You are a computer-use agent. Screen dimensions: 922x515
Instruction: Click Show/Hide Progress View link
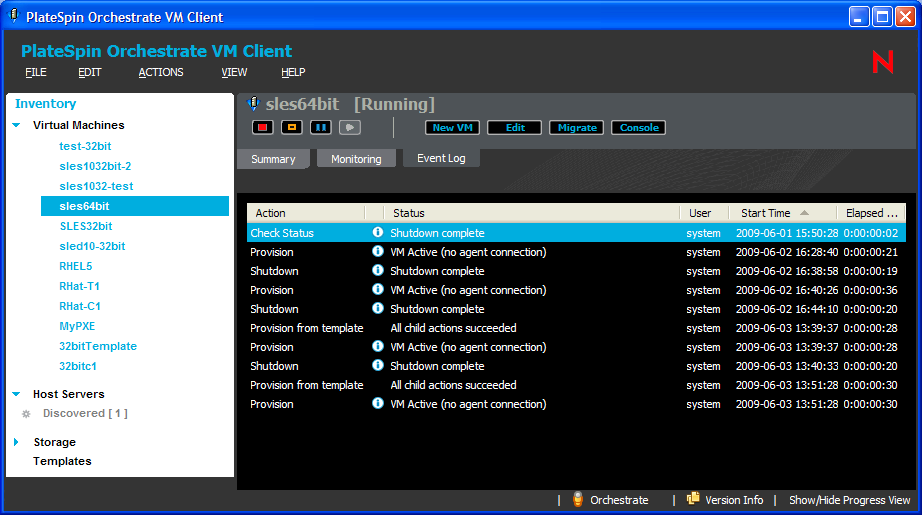849,500
